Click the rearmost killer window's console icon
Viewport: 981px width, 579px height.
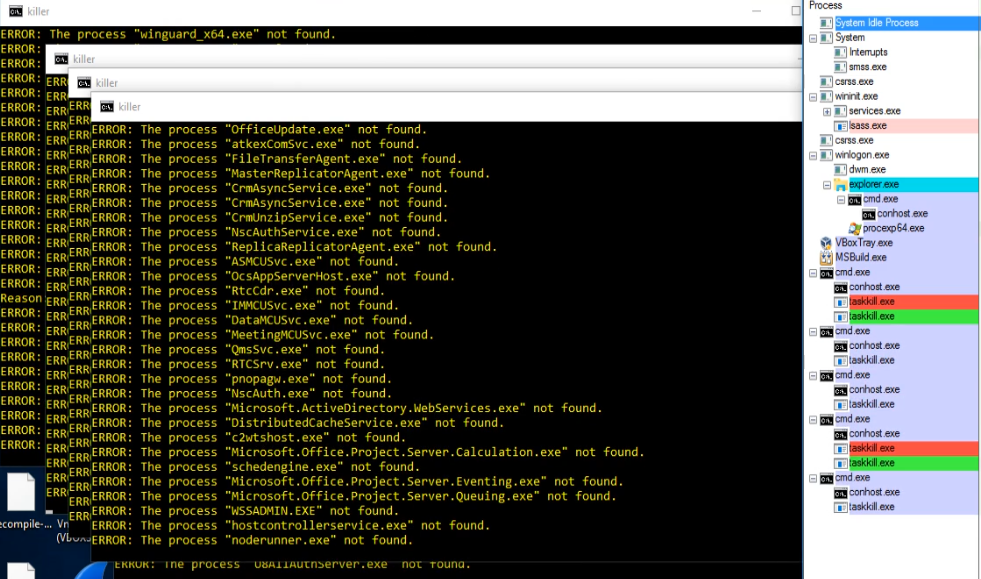[x=16, y=11]
